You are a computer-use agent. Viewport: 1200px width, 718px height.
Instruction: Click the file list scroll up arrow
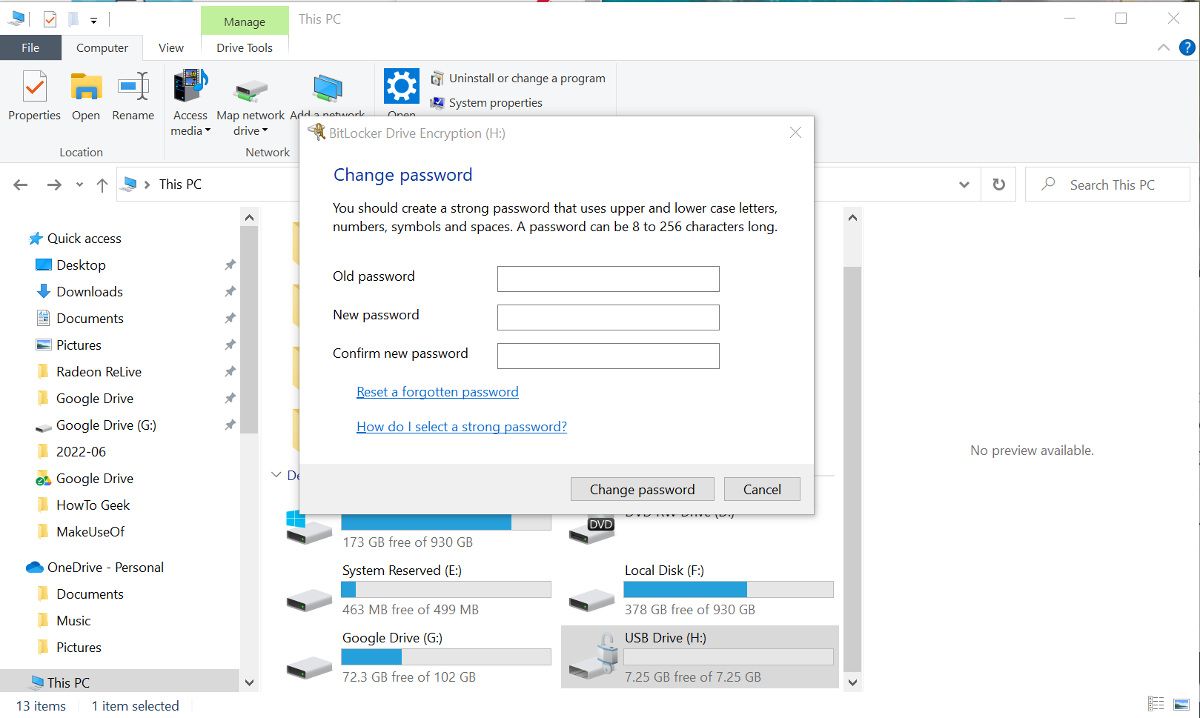[x=852, y=217]
